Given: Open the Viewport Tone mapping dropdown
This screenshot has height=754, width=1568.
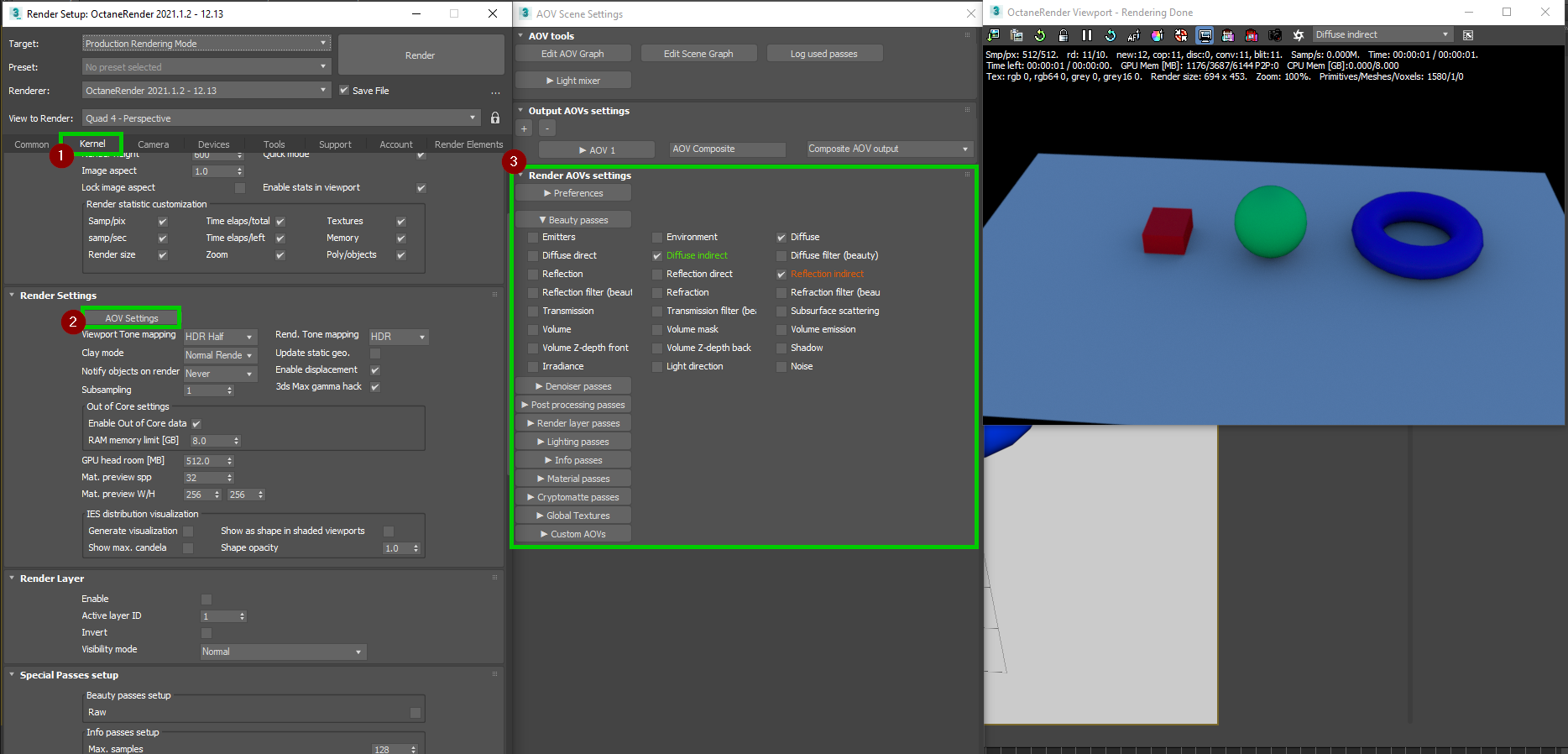Looking at the screenshot, I should (220, 337).
